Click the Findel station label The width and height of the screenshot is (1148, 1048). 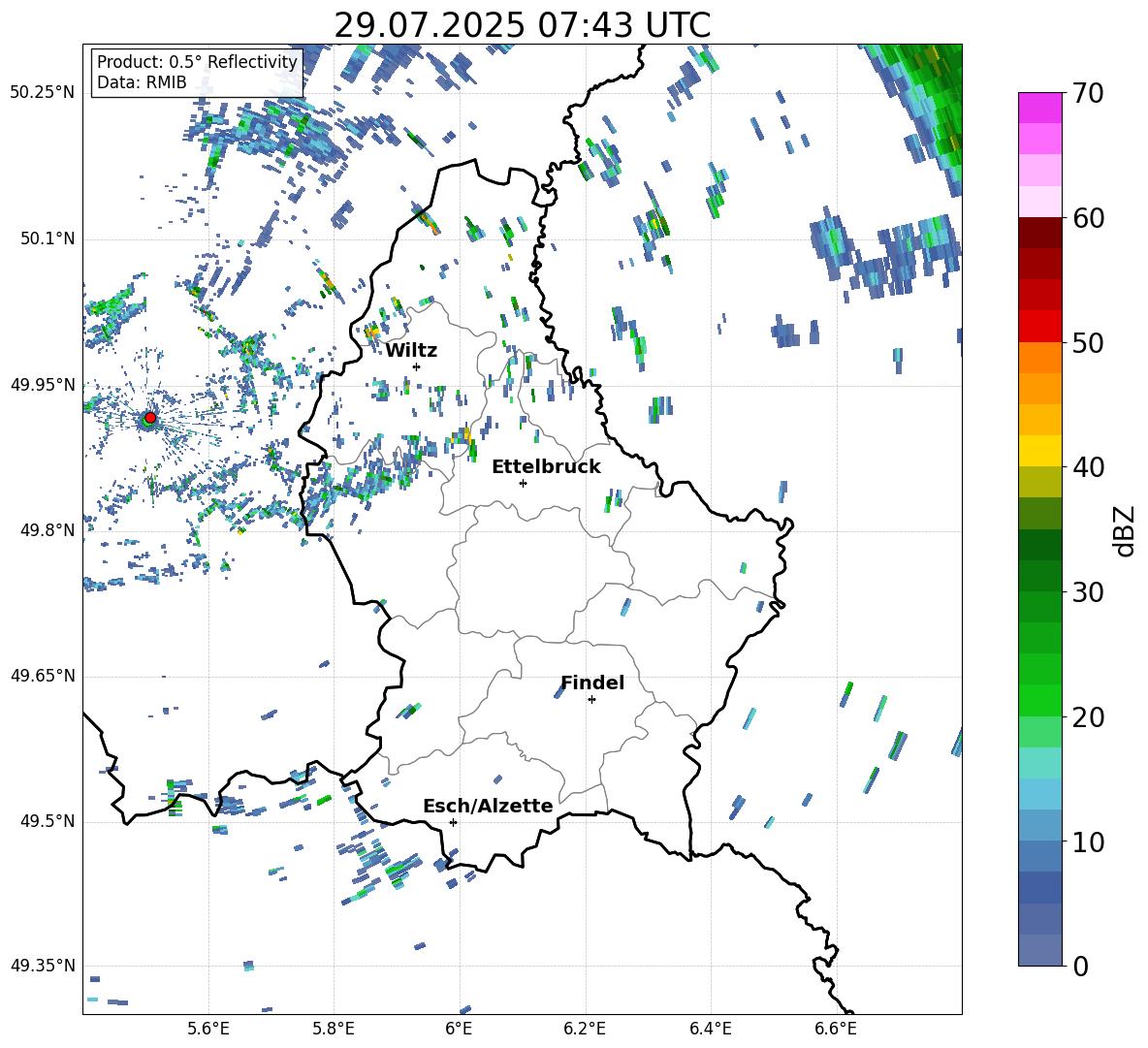pyautogui.click(x=592, y=683)
